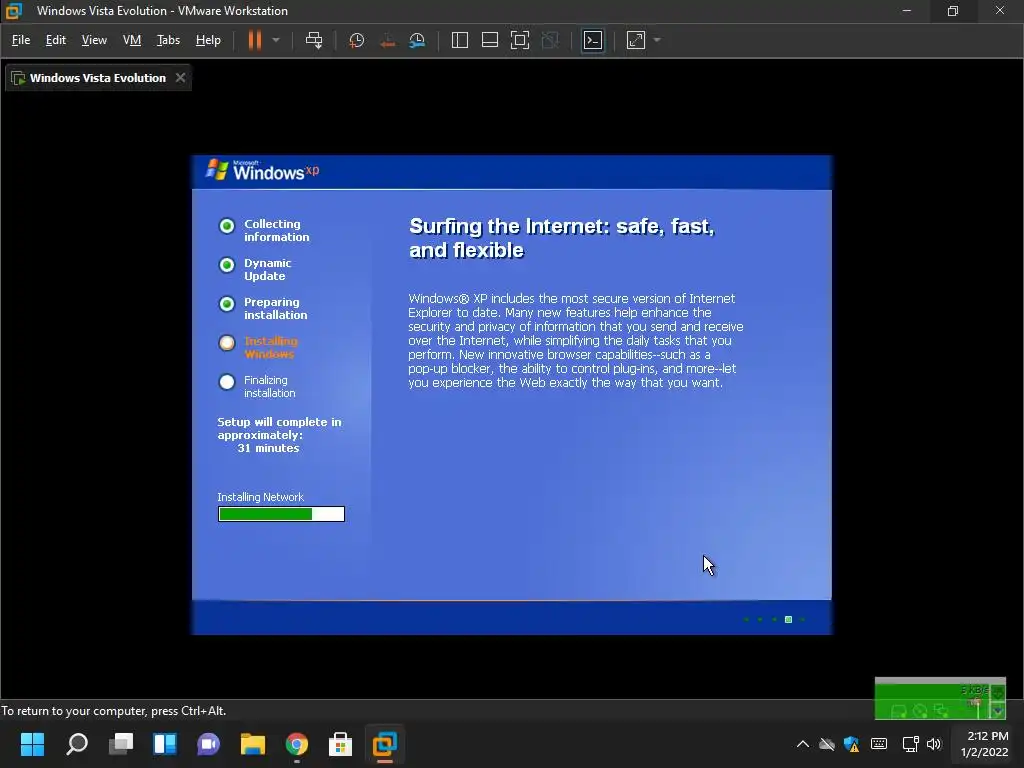1024x768 pixels.
Task: Expand the power options dropdown arrow
Action: (x=276, y=40)
